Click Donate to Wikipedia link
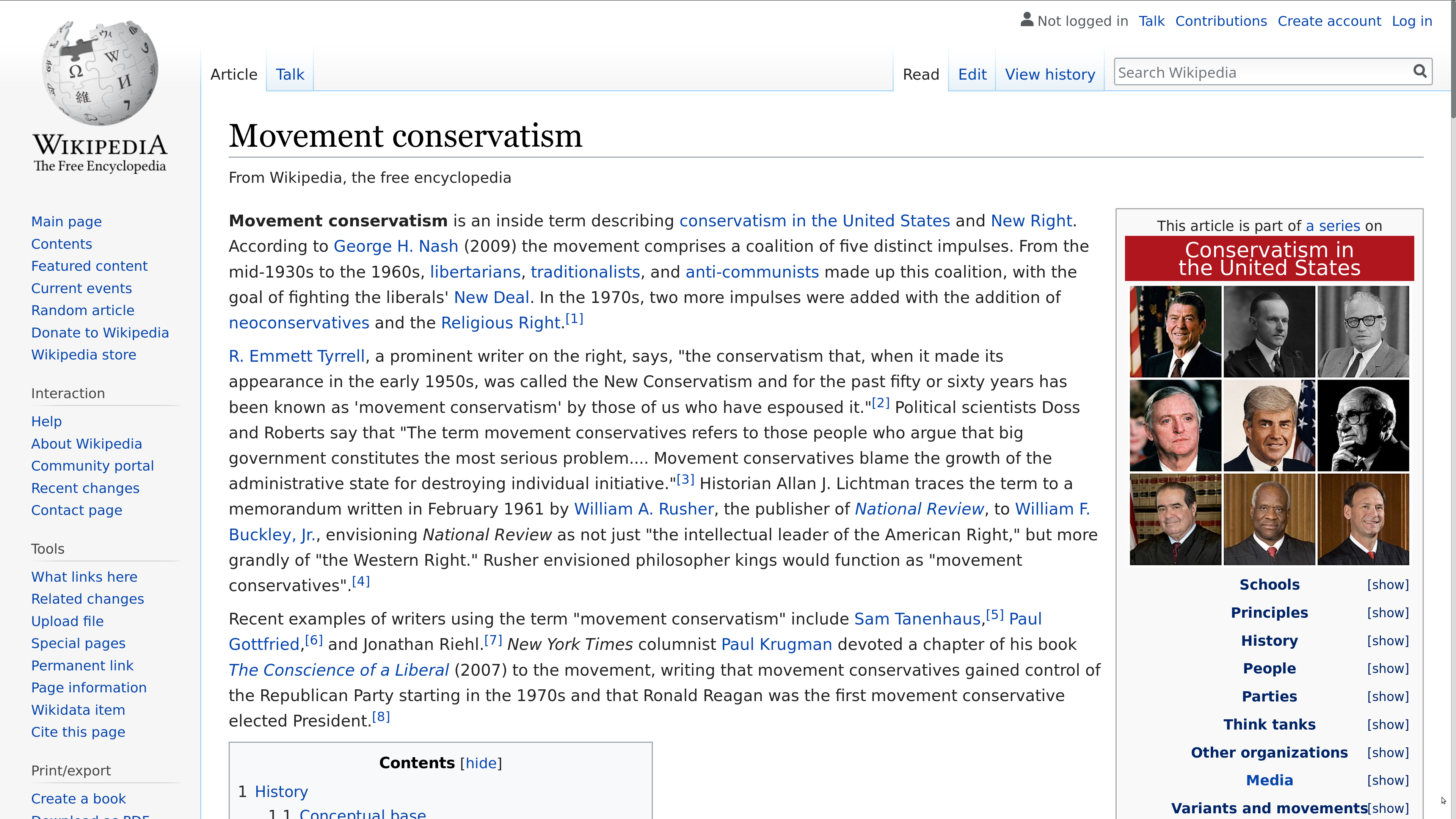Screen dimensions: 1456x819 pos(100,333)
